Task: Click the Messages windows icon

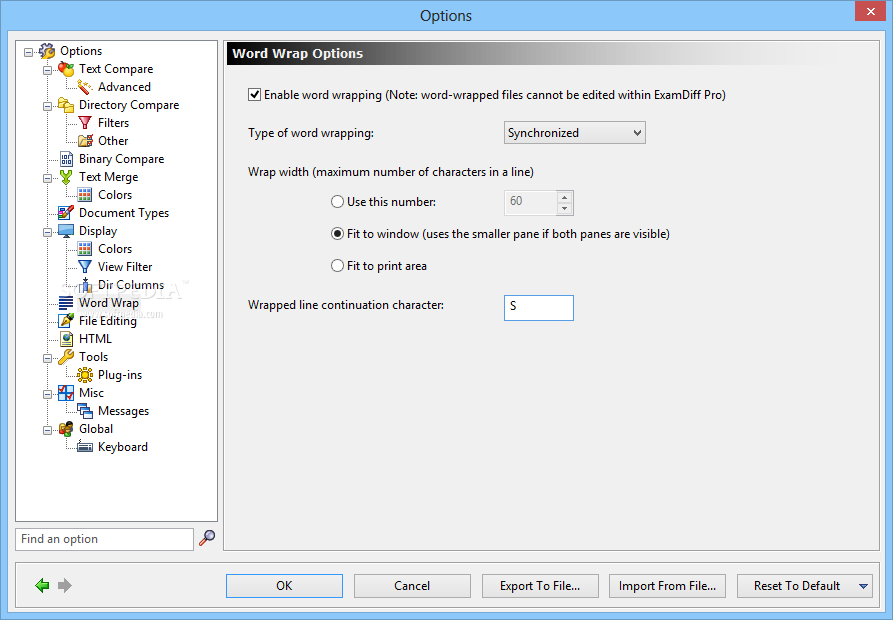Action: coord(85,411)
